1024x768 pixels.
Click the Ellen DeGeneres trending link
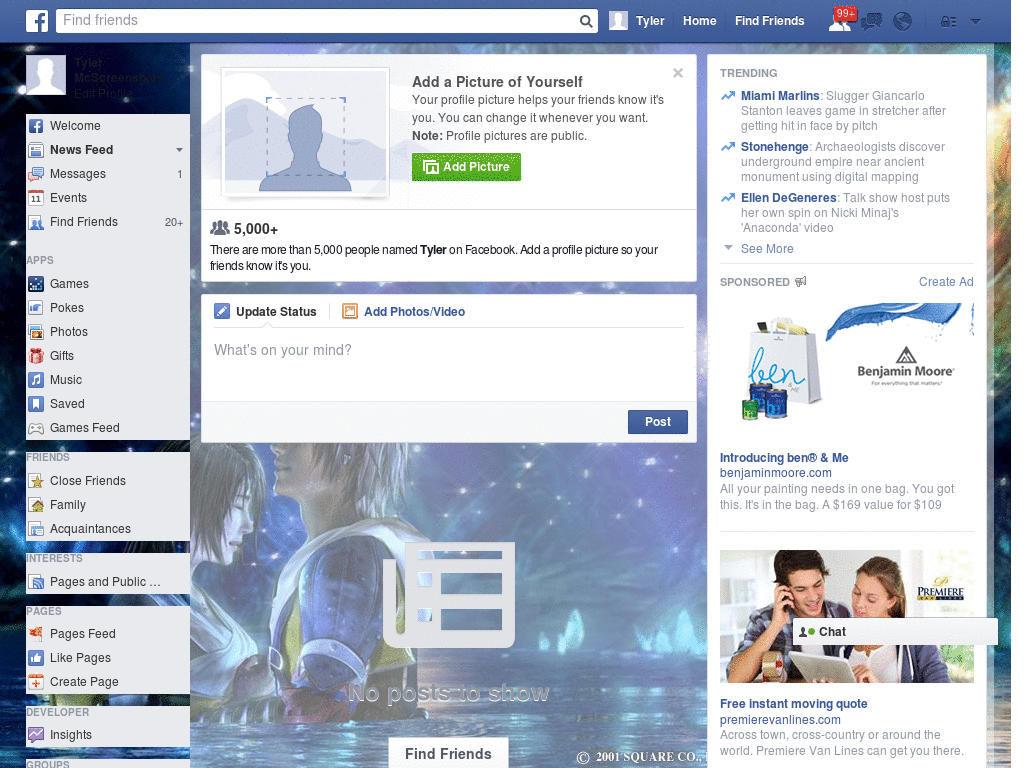pos(788,198)
